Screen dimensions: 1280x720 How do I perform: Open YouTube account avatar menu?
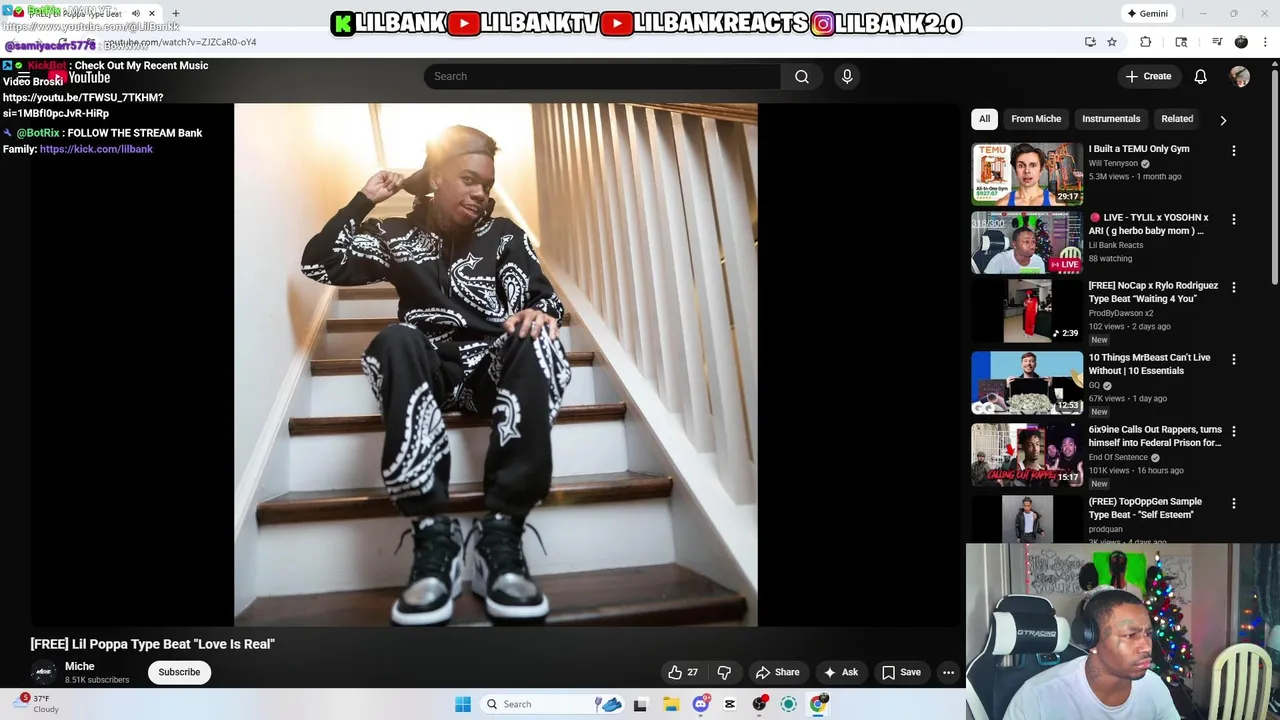pyautogui.click(x=1240, y=76)
